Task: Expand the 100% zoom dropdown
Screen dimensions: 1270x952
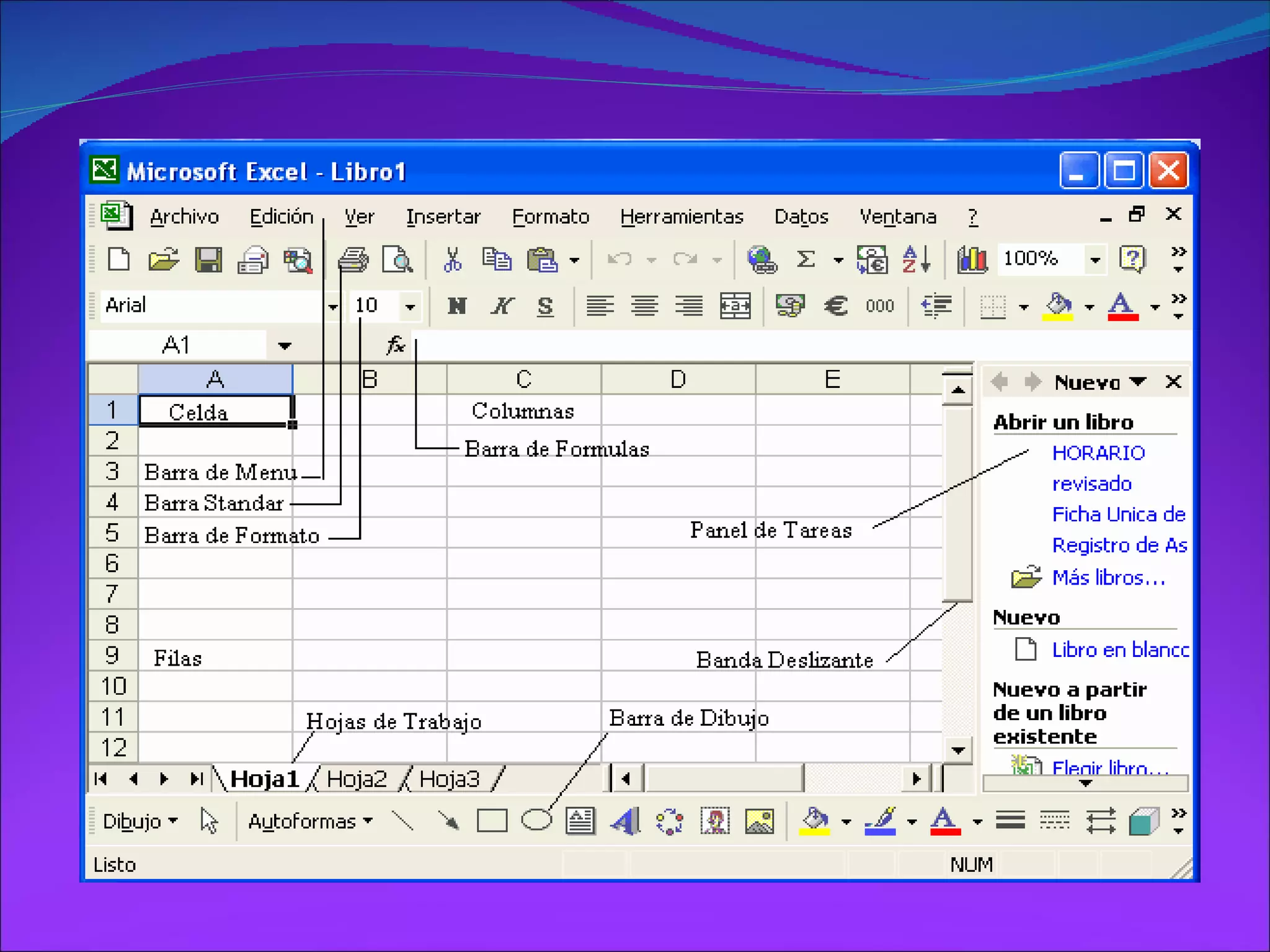Action: 1095,259
